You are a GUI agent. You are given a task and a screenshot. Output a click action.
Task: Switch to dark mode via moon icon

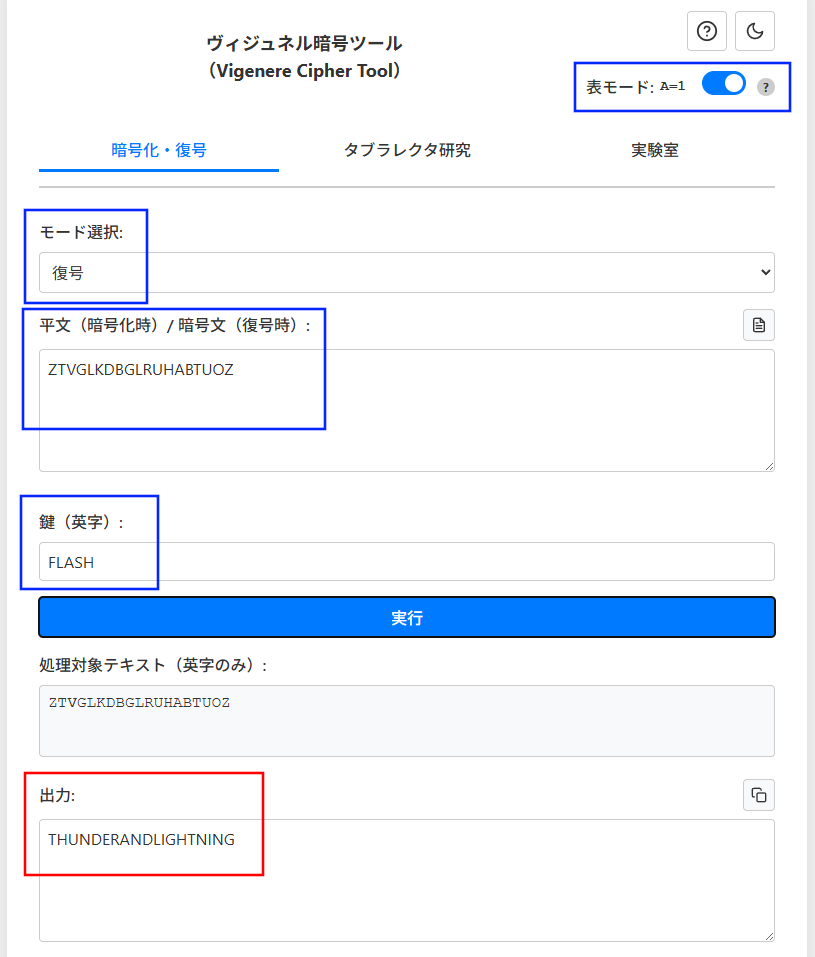pyautogui.click(x=755, y=31)
